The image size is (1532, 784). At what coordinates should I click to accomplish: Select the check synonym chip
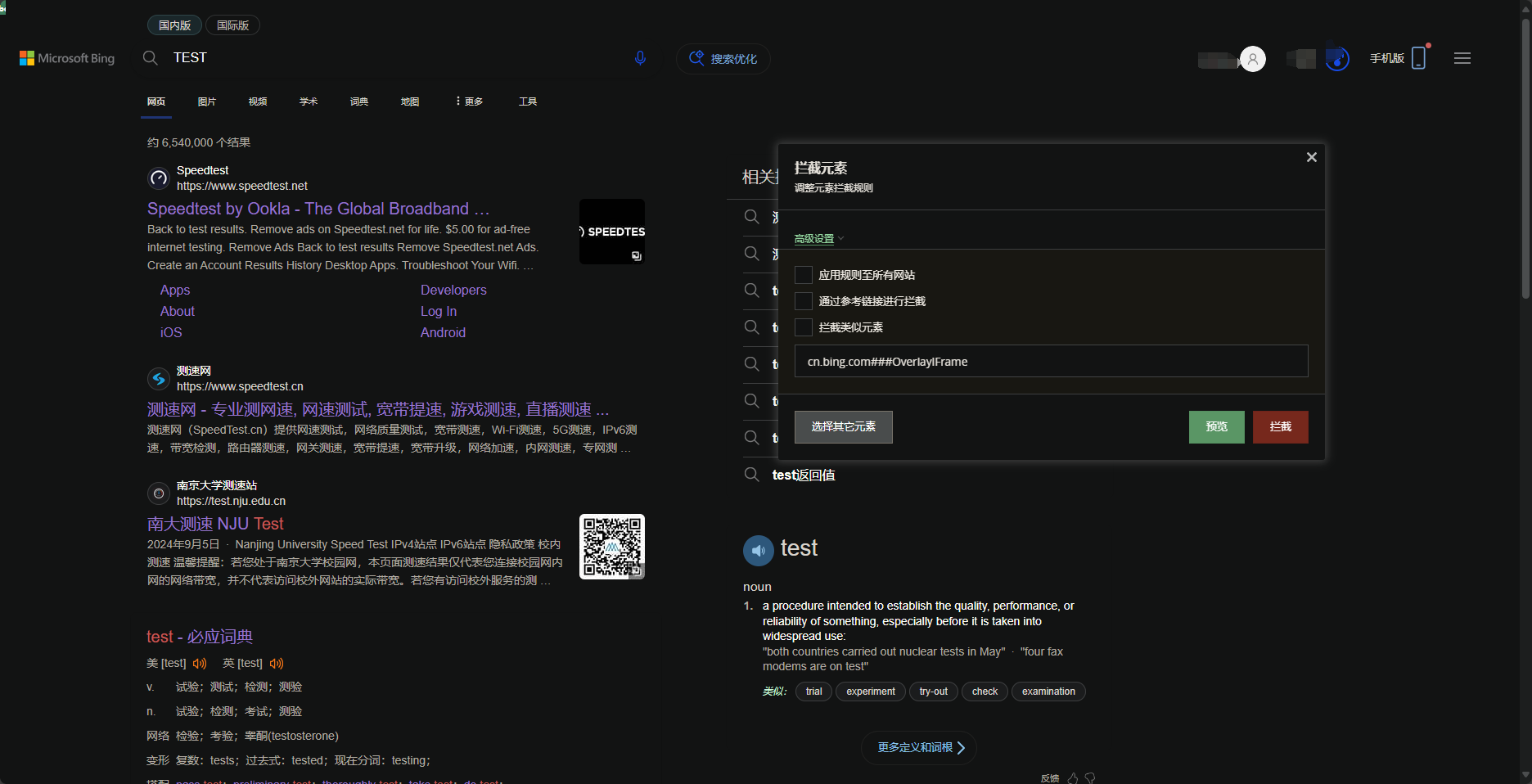pos(985,692)
